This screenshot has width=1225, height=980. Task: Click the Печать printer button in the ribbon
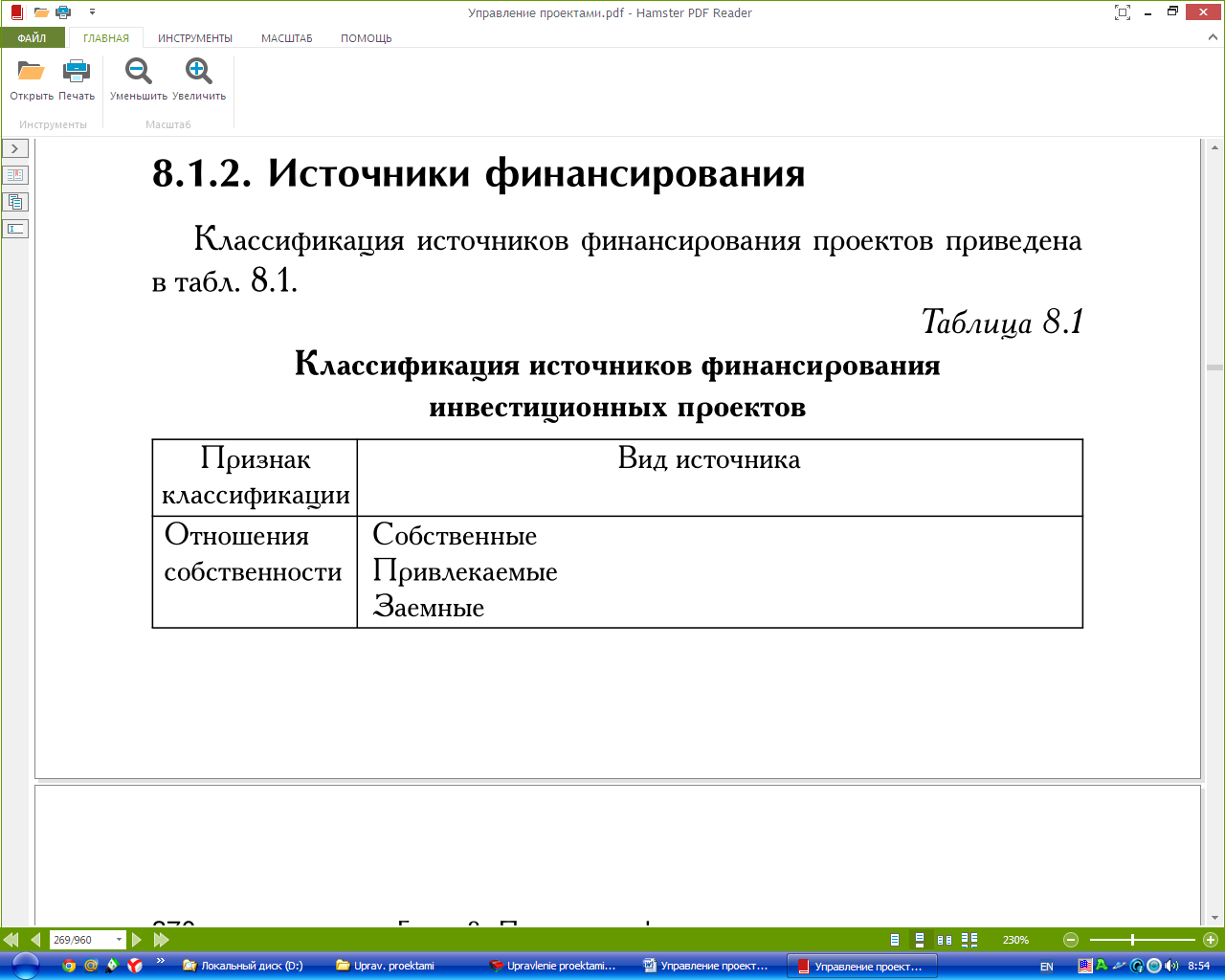pos(77,79)
